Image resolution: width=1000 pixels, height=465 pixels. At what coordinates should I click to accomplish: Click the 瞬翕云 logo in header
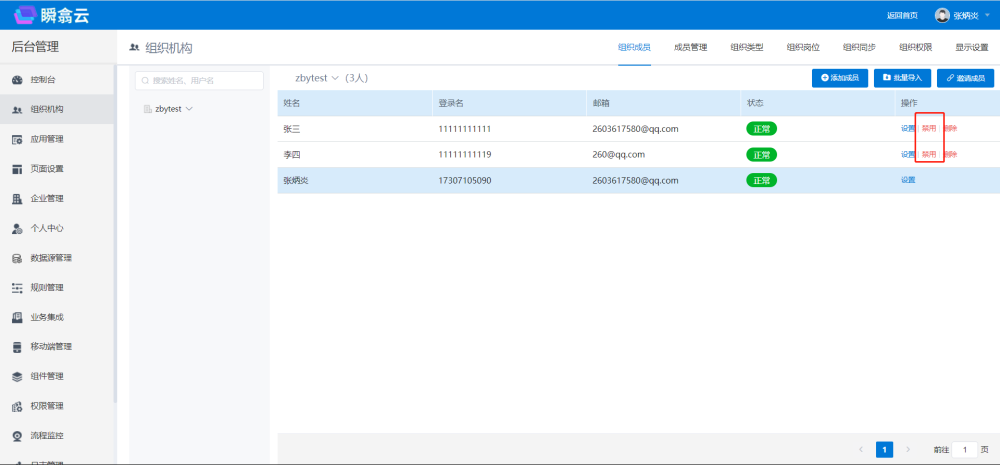tap(52, 15)
